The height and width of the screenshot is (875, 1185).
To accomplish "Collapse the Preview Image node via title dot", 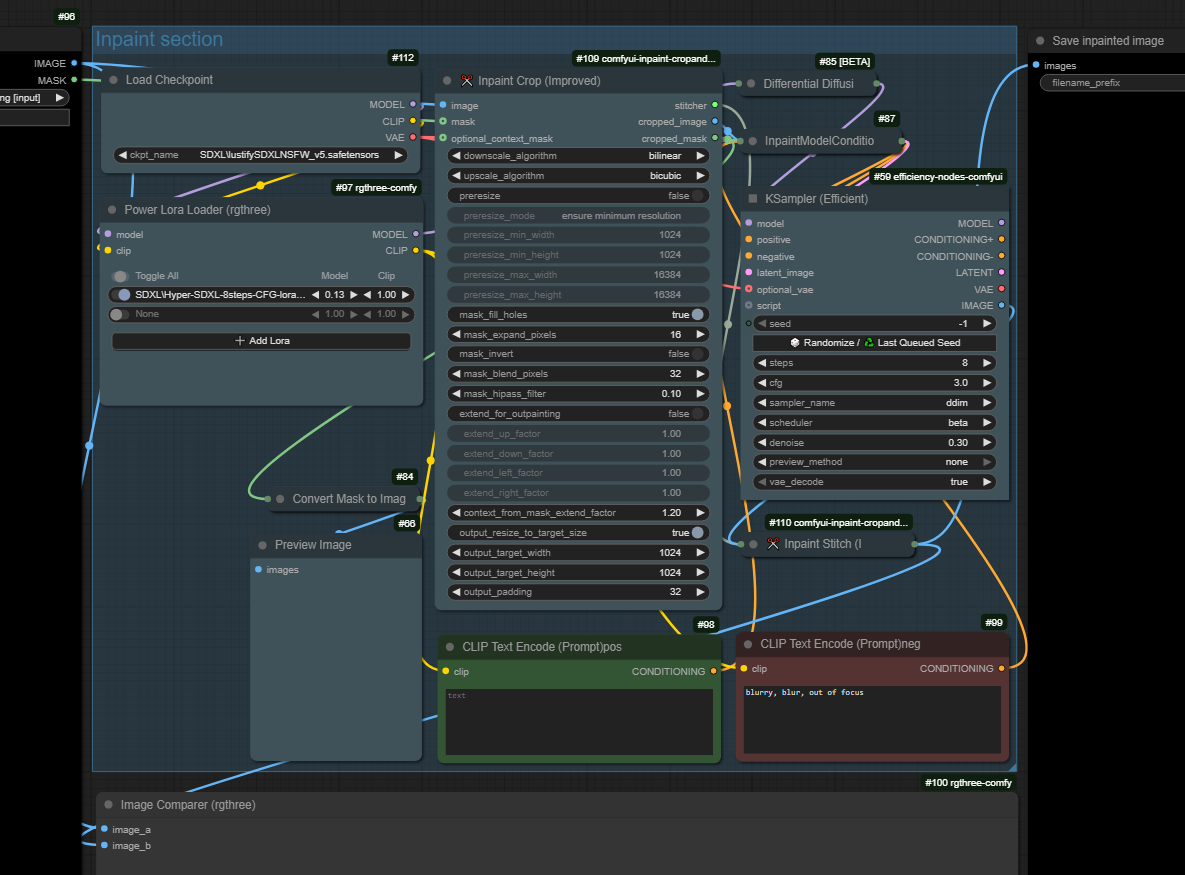I will (x=262, y=545).
